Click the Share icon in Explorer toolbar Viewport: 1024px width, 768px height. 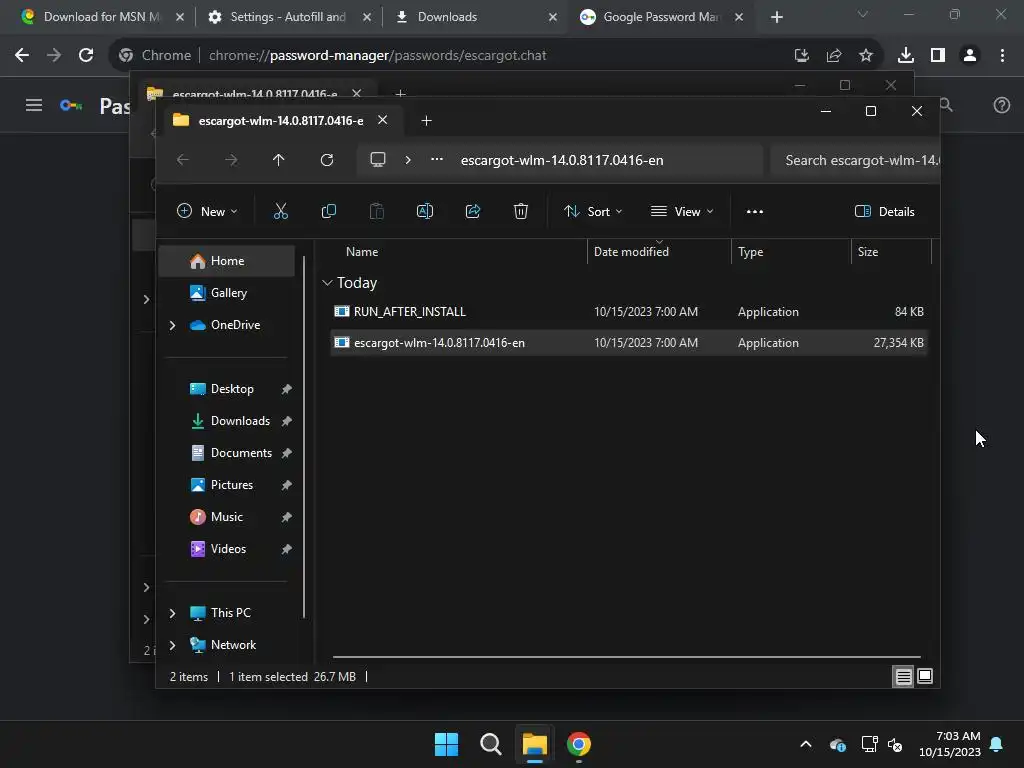point(473,211)
